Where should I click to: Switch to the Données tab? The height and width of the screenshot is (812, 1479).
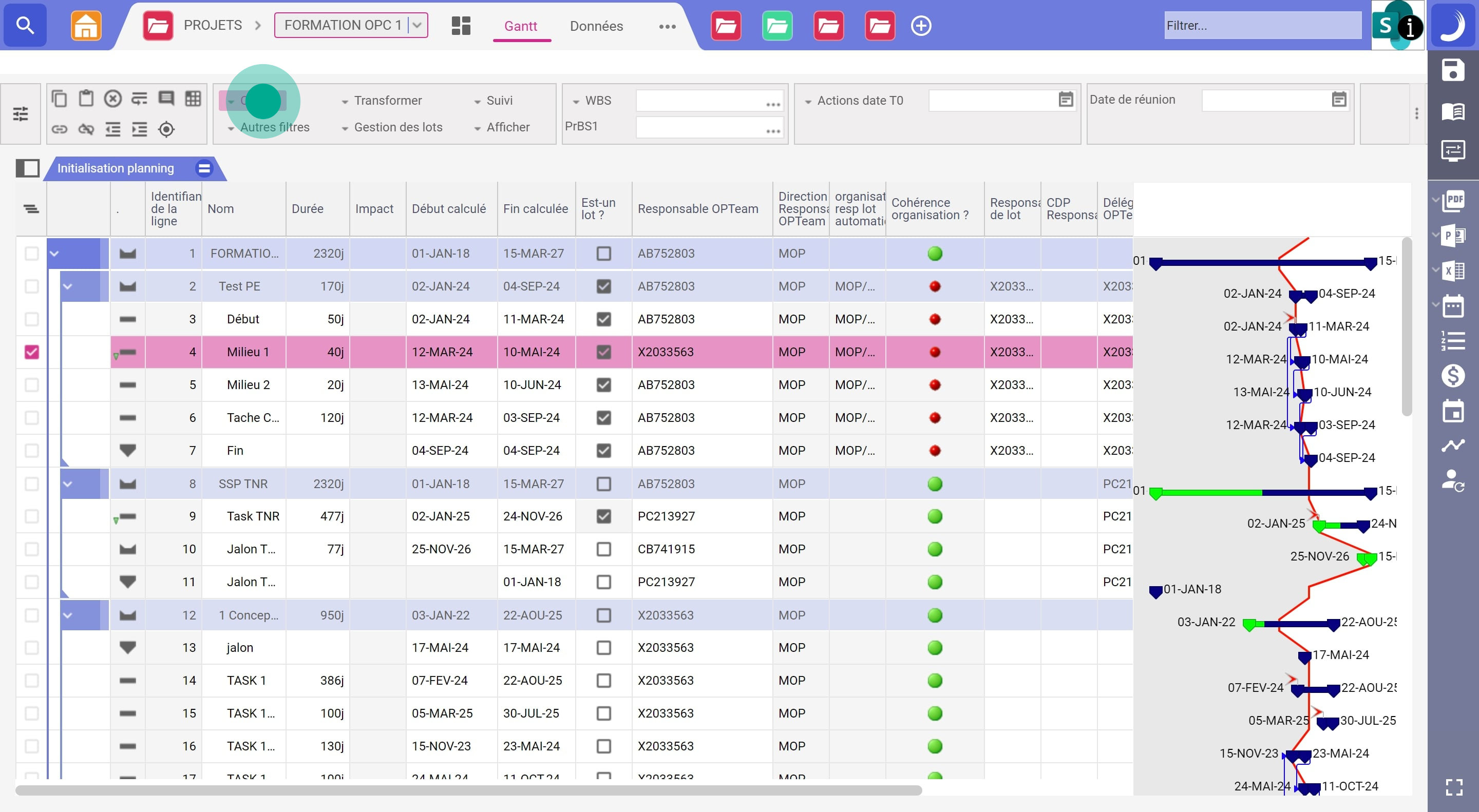(x=596, y=26)
